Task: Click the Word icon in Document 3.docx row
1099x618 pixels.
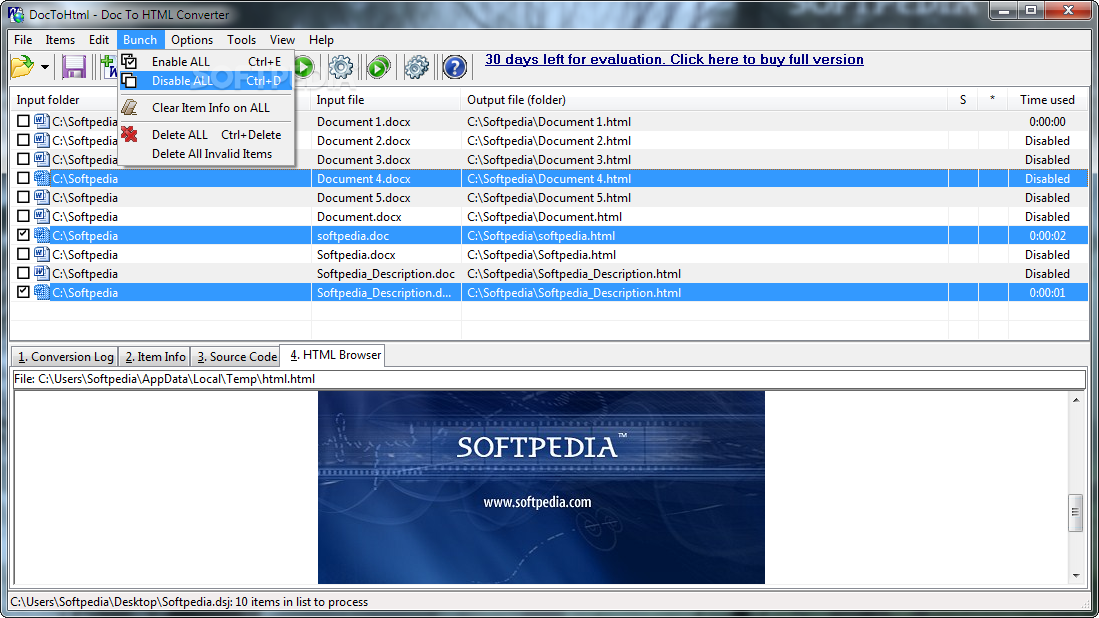Action: 41,159
